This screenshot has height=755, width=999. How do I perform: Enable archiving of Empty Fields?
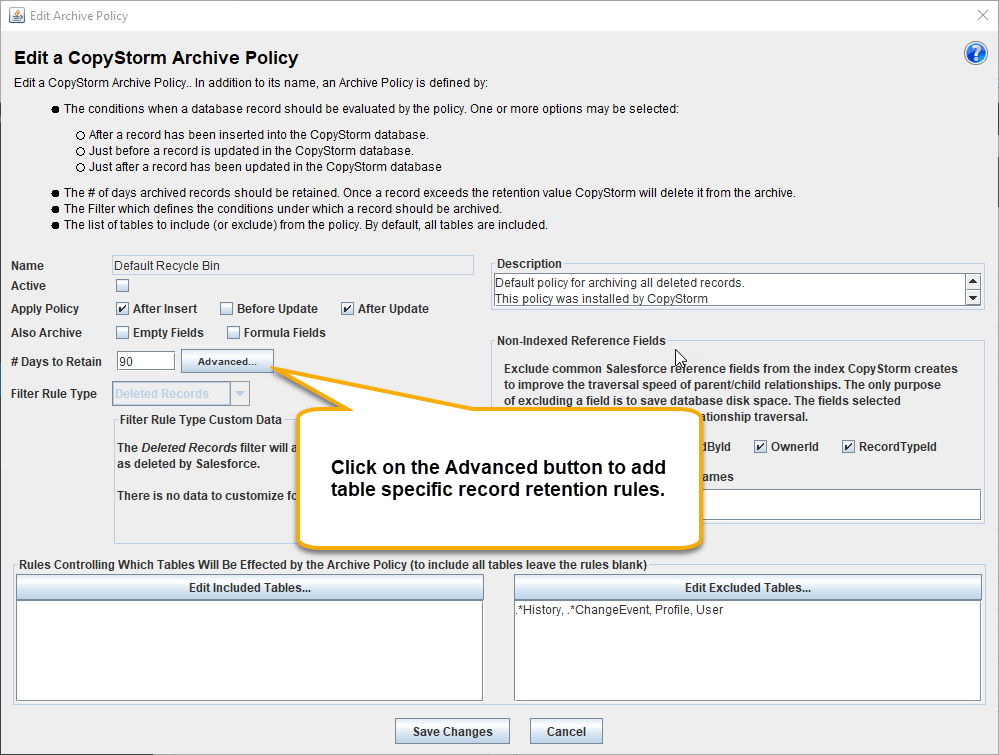pyautogui.click(x=121, y=332)
